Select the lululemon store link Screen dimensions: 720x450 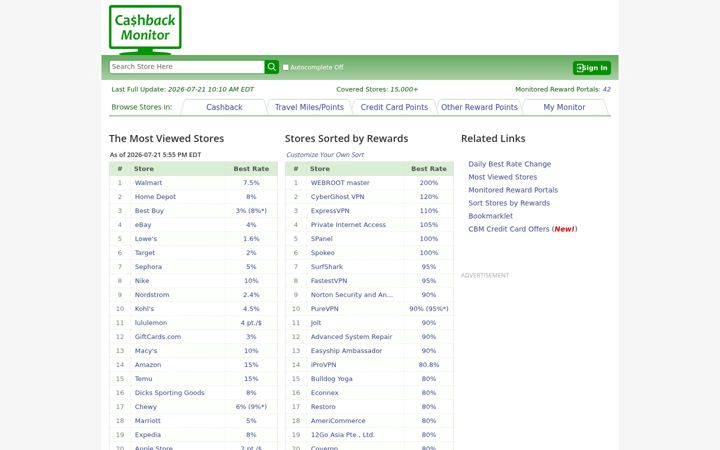click(151, 323)
